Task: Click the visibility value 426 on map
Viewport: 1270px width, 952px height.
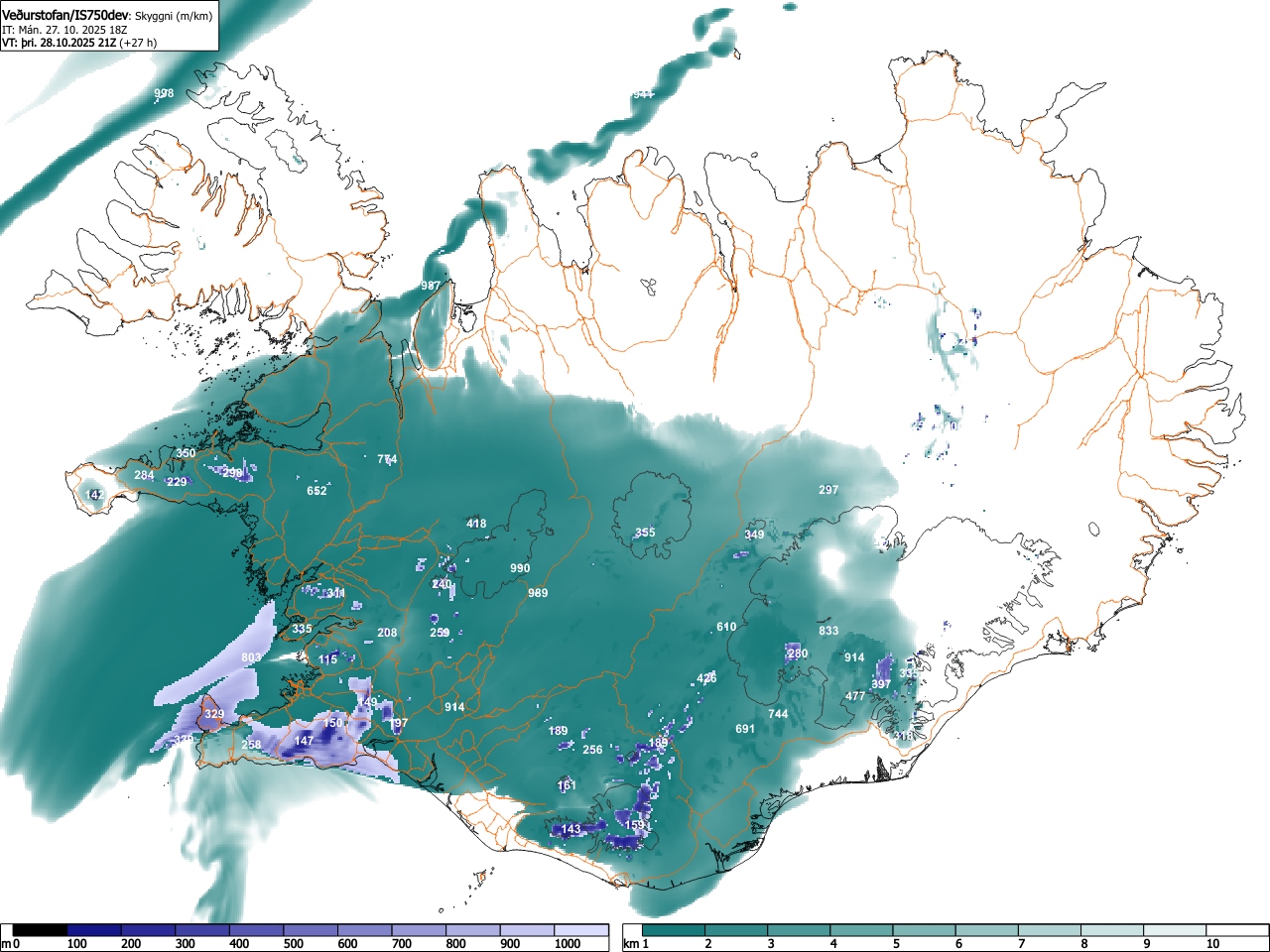Action: (706, 678)
